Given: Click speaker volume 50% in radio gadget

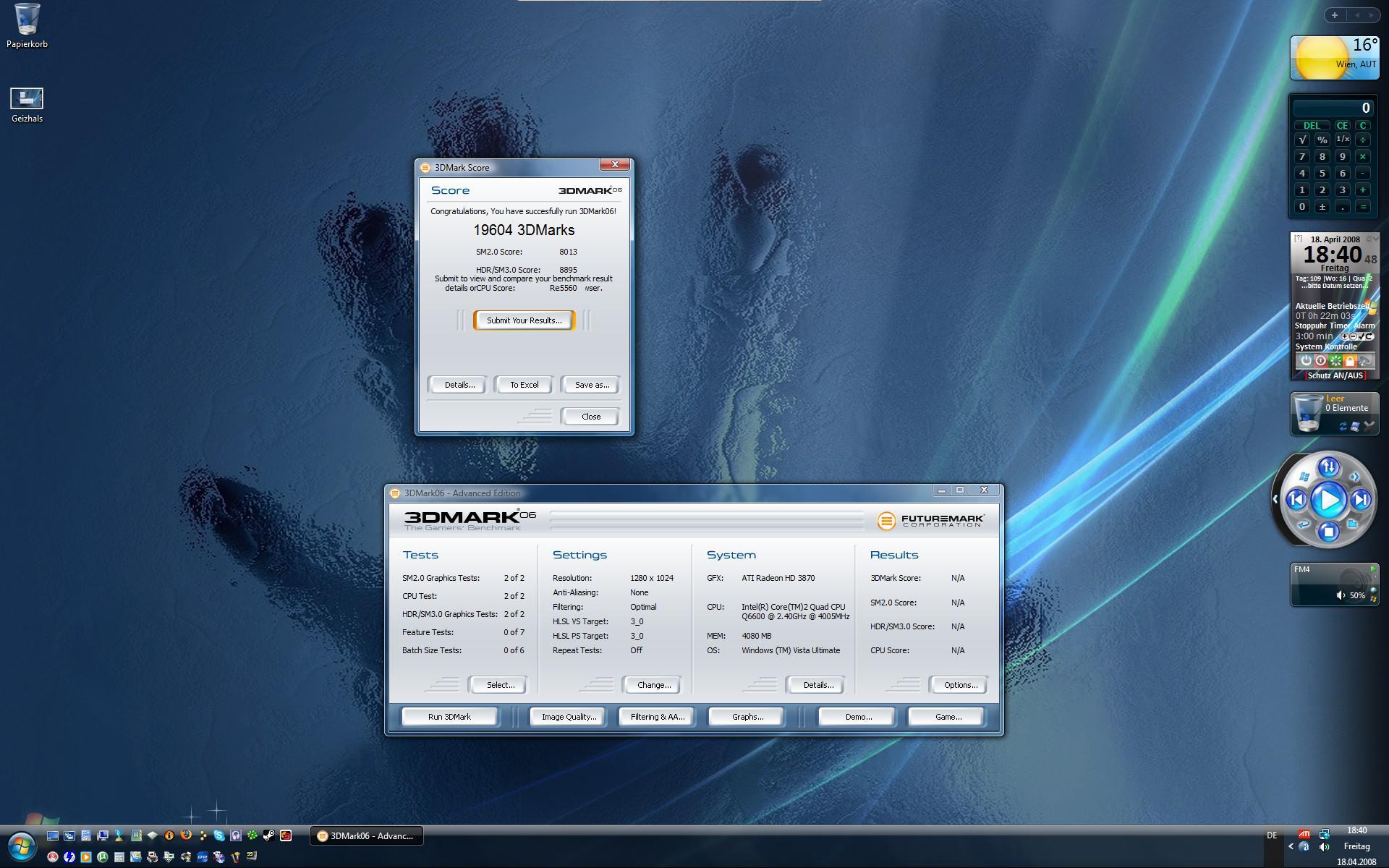Looking at the screenshot, I should (x=1350, y=595).
